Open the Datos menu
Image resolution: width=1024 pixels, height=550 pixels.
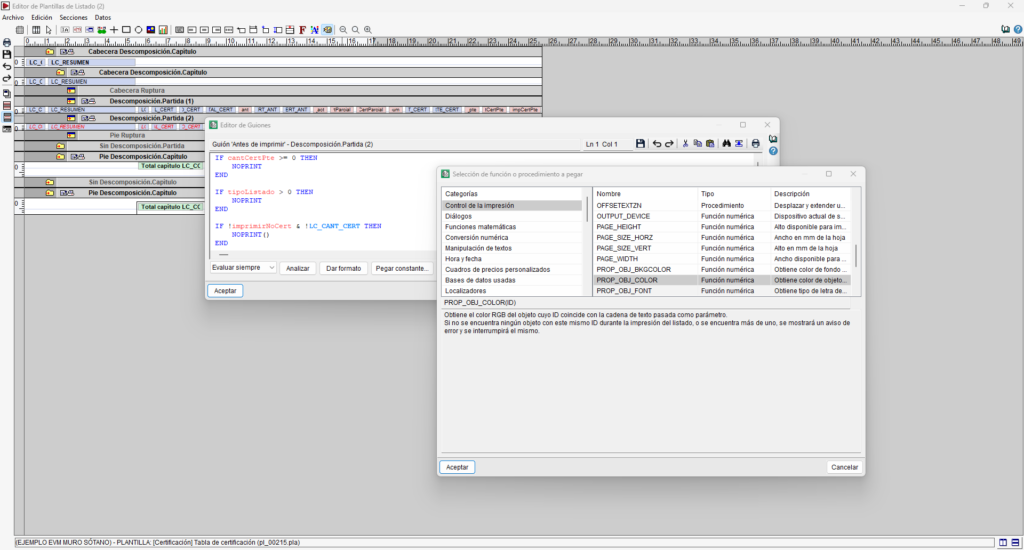(x=103, y=18)
